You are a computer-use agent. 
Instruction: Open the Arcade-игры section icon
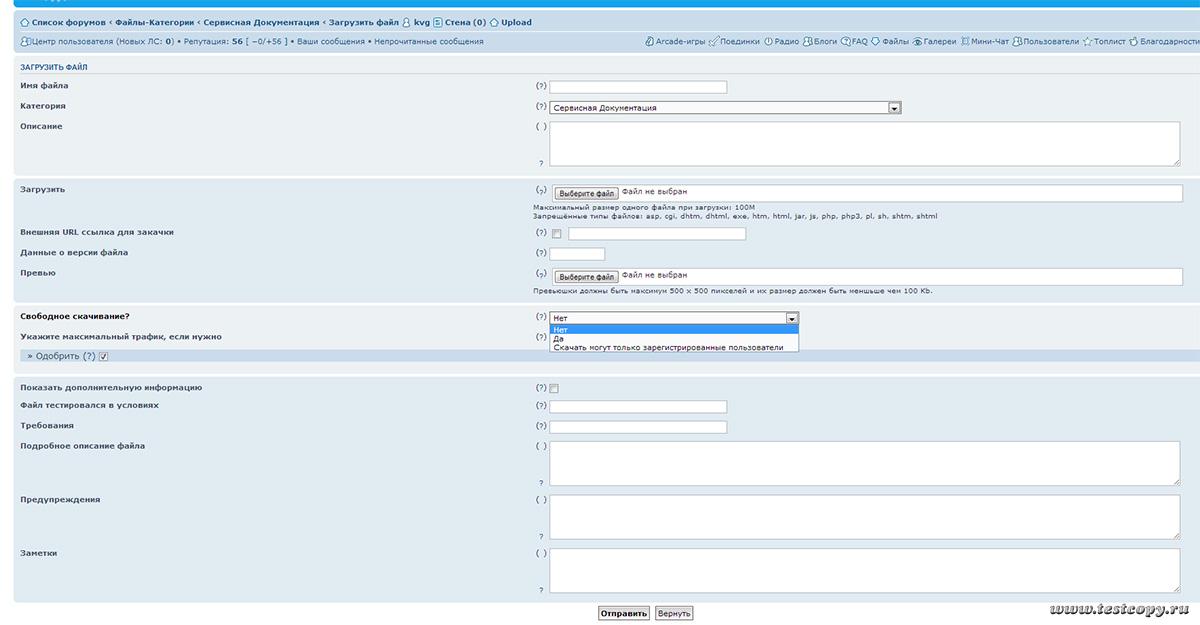650,42
